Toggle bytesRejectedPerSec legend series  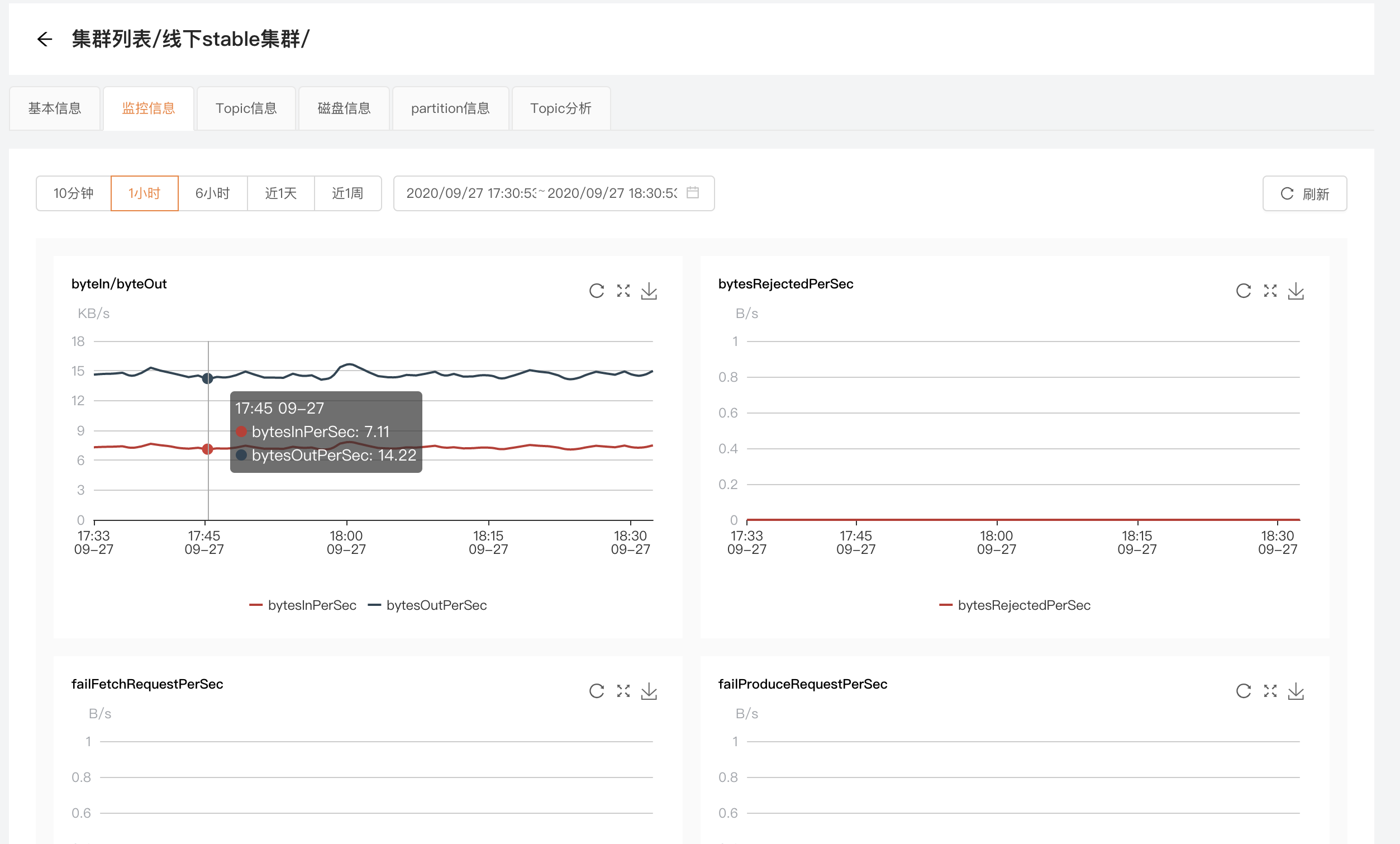point(1015,605)
